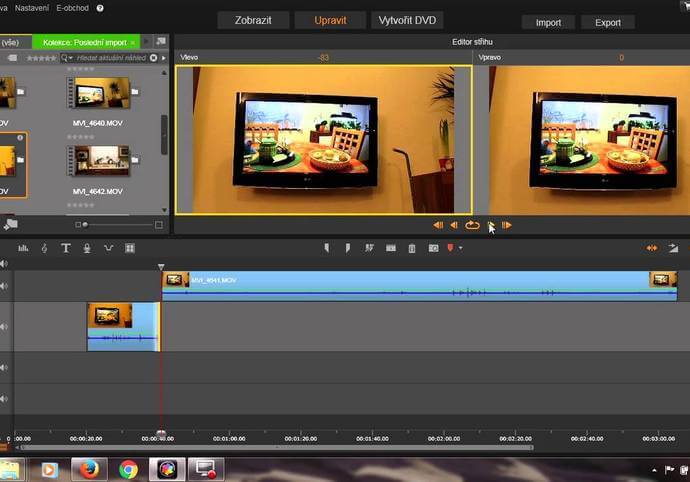Set mark-in on the timeline
The image size is (690, 482).
[327, 248]
